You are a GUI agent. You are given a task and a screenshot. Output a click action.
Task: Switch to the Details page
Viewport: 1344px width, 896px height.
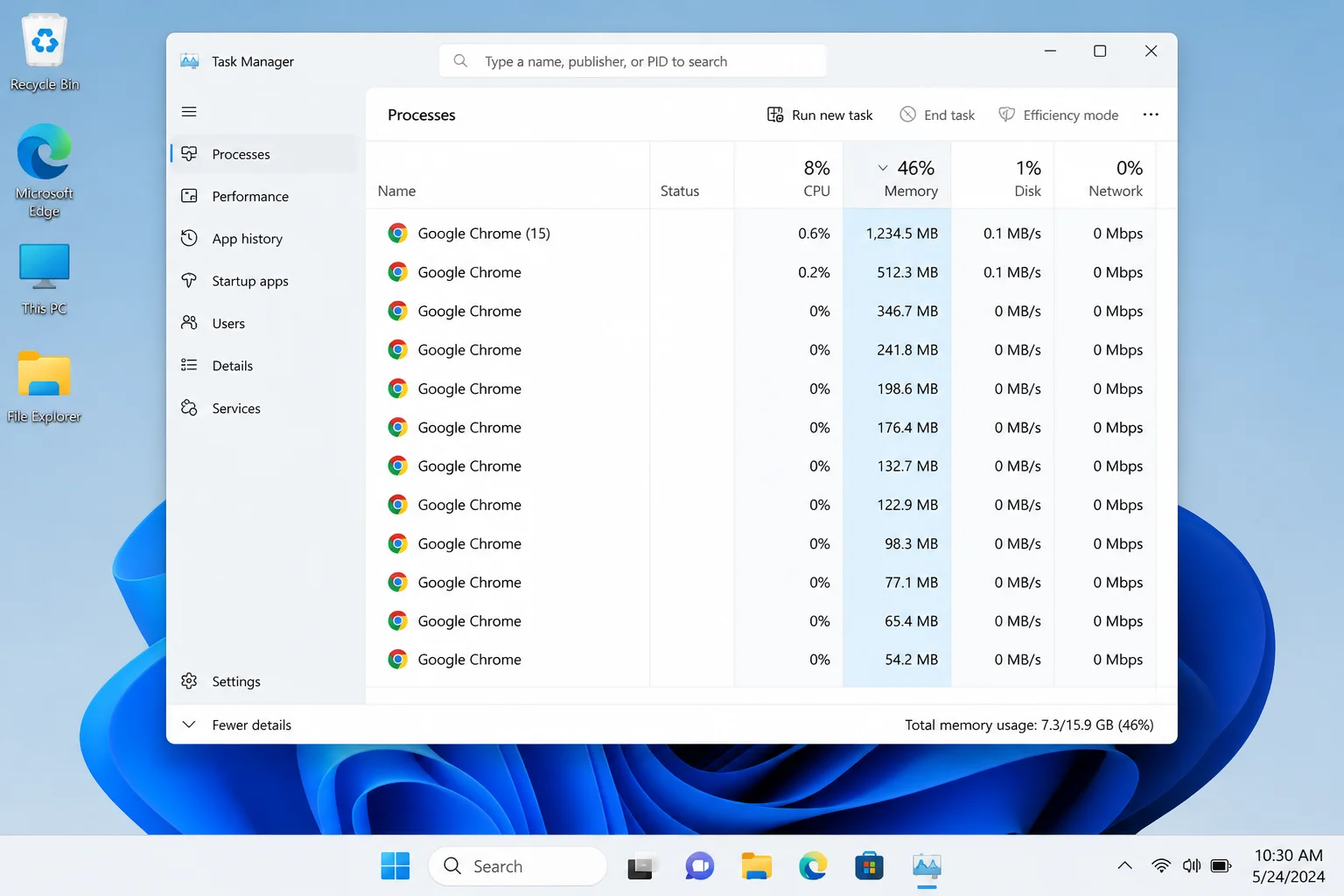(263, 366)
